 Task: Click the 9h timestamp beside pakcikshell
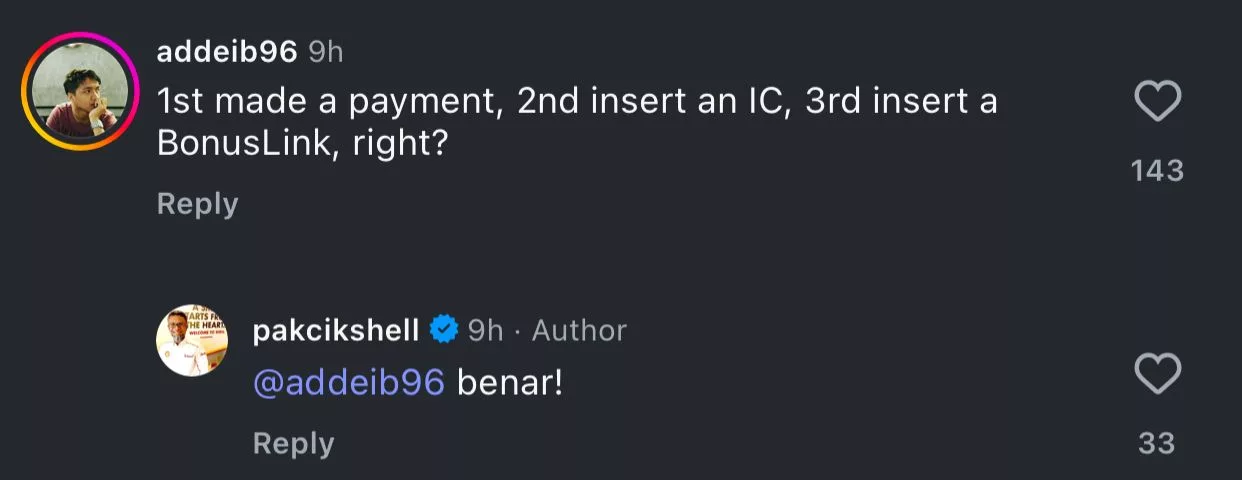486,330
